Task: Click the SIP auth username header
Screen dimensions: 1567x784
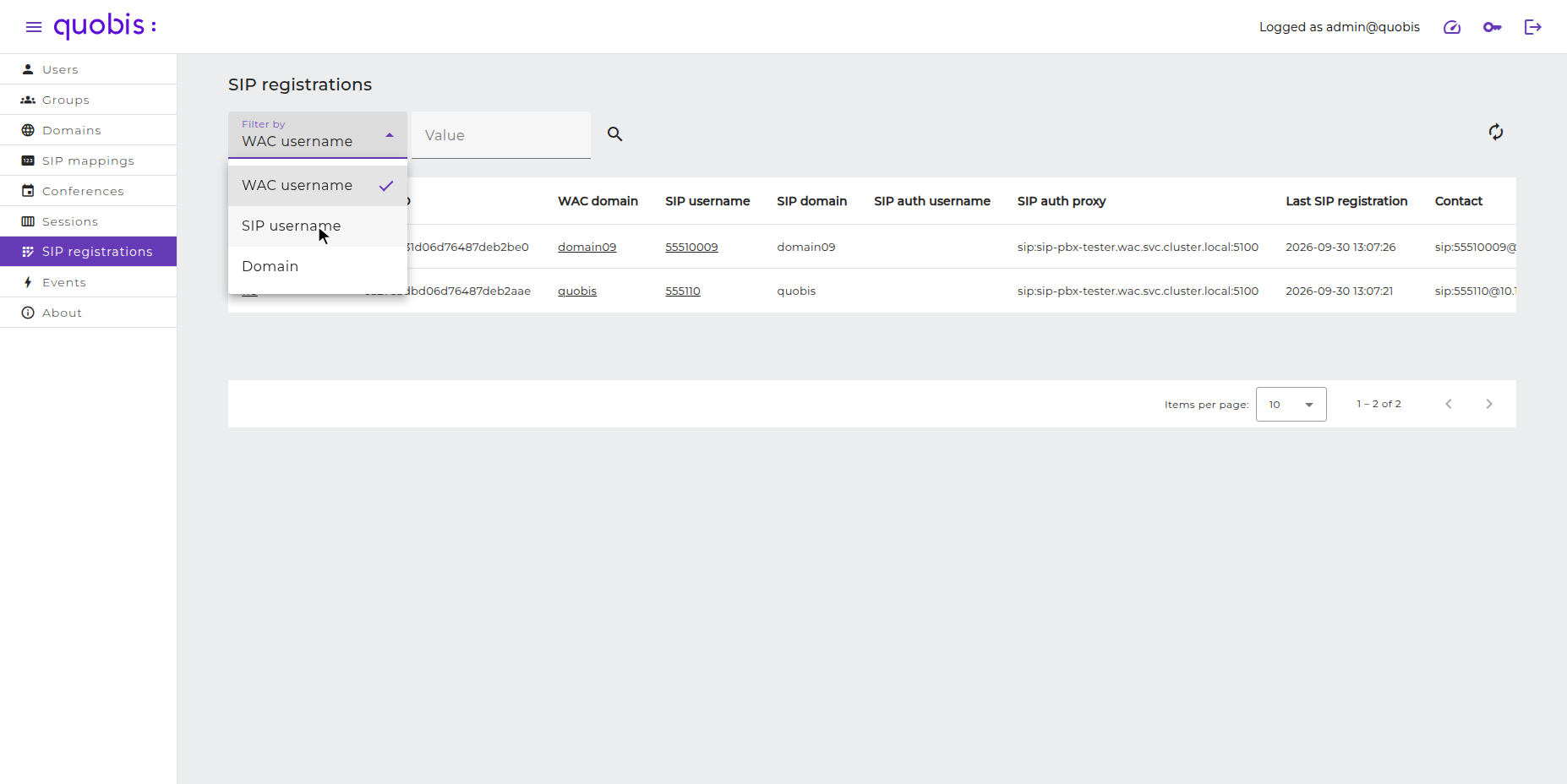Action: [932, 201]
